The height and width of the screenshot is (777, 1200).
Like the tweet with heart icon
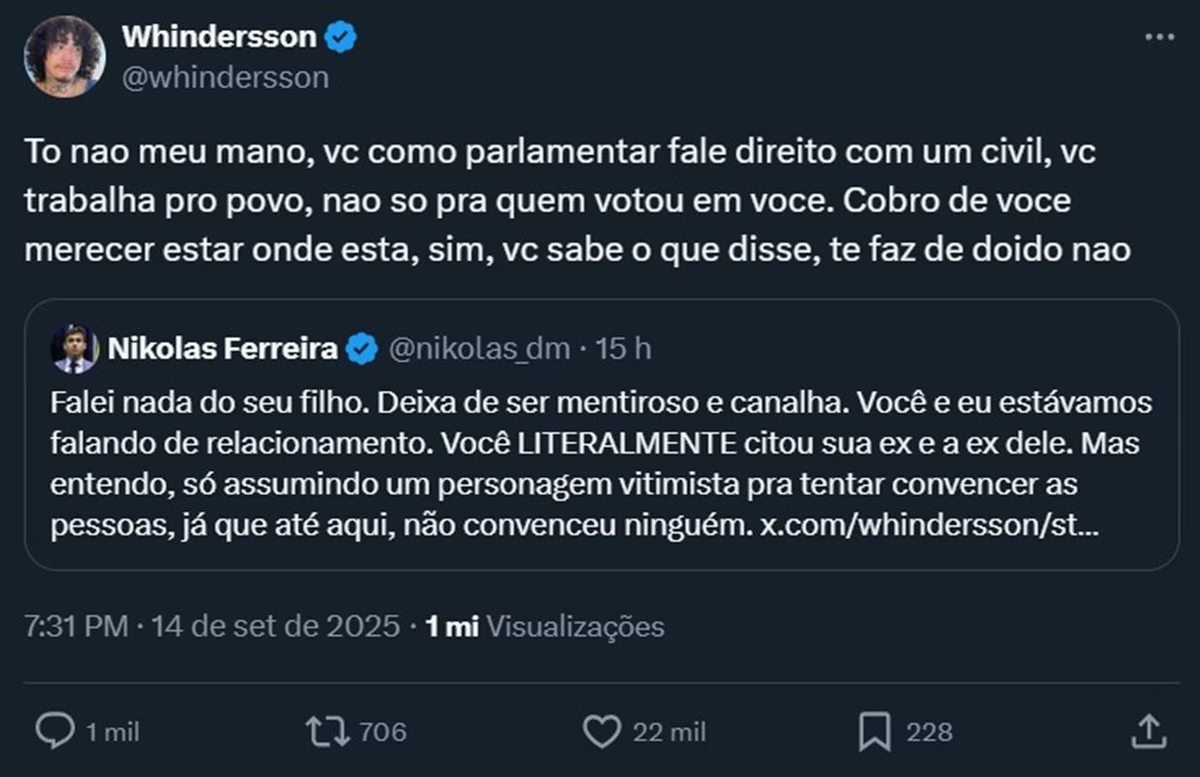tap(601, 731)
